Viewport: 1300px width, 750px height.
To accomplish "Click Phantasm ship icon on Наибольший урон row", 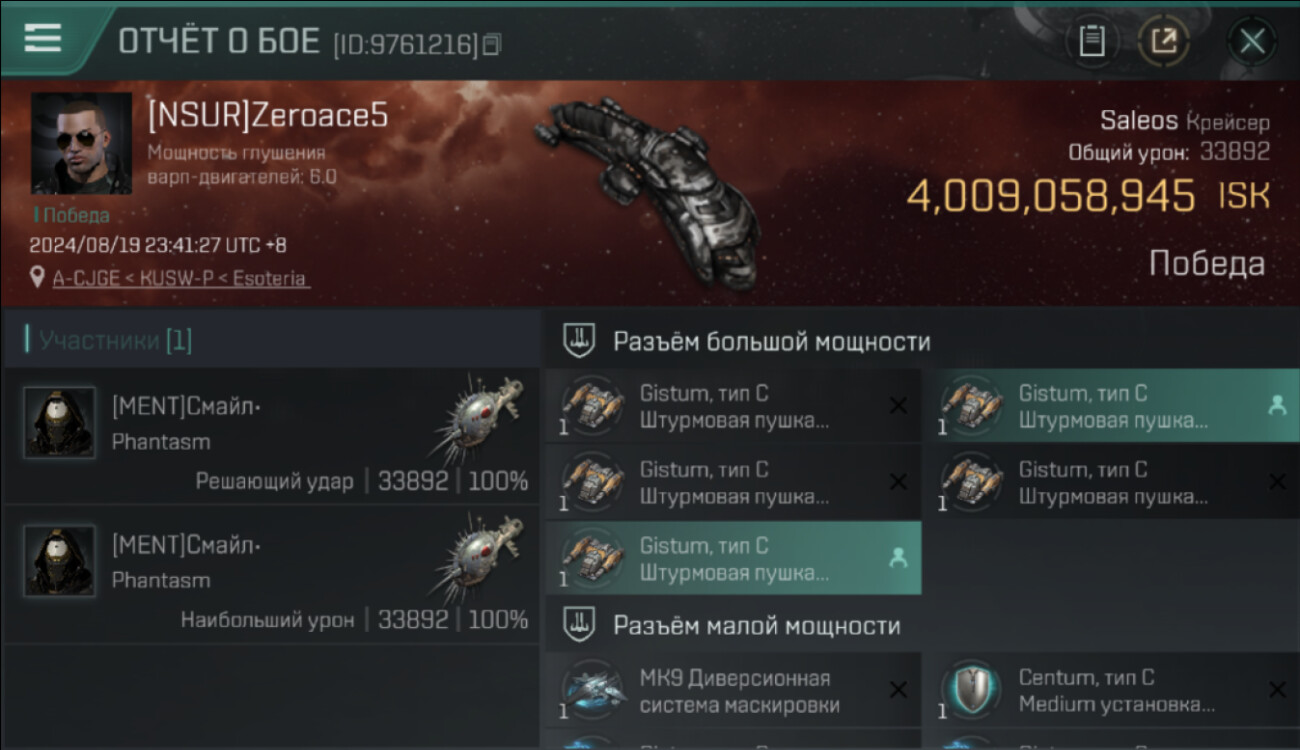I will 478,557.
